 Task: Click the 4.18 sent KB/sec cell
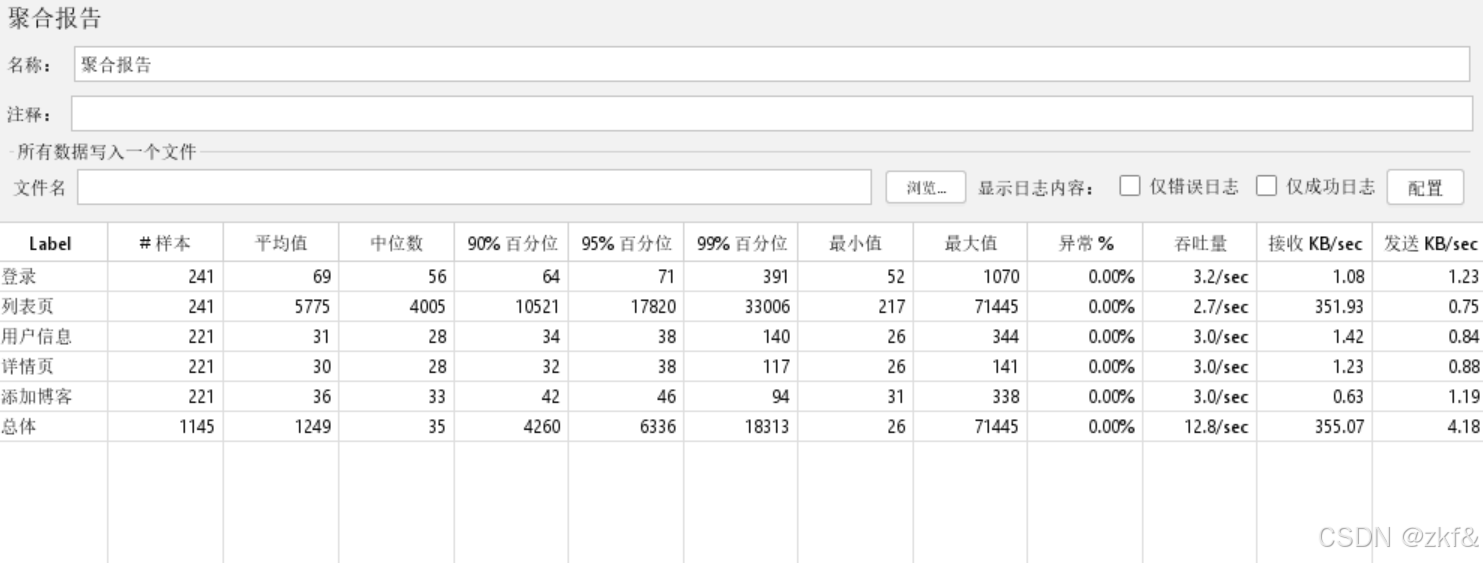[x=1463, y=426]
